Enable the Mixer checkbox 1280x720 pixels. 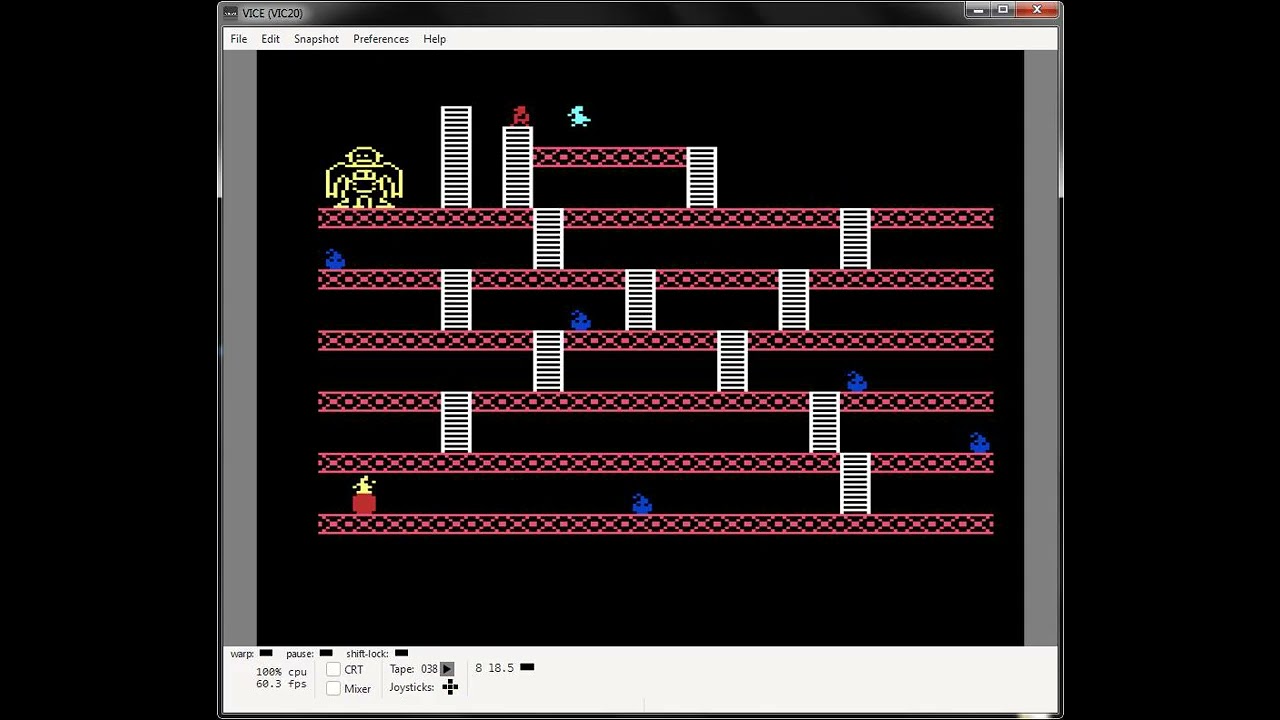334,688
